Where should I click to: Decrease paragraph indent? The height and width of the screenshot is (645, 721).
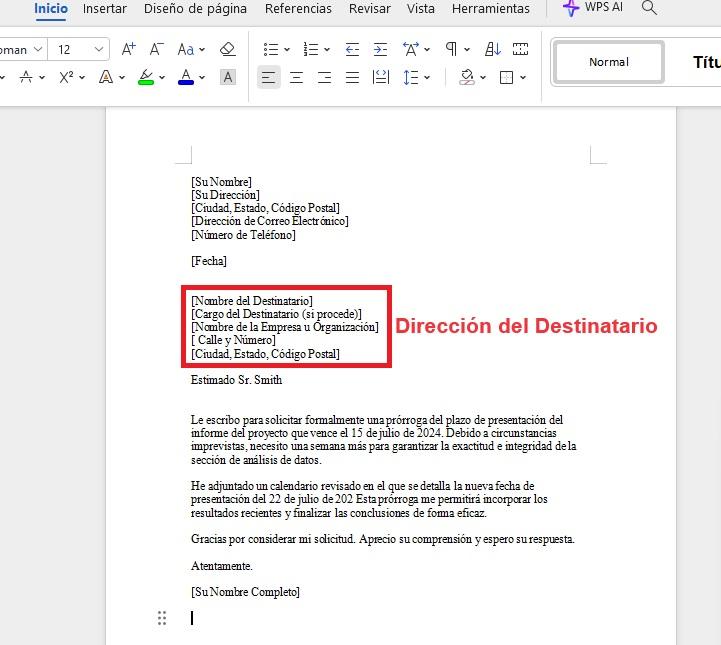tap(352, 49)
